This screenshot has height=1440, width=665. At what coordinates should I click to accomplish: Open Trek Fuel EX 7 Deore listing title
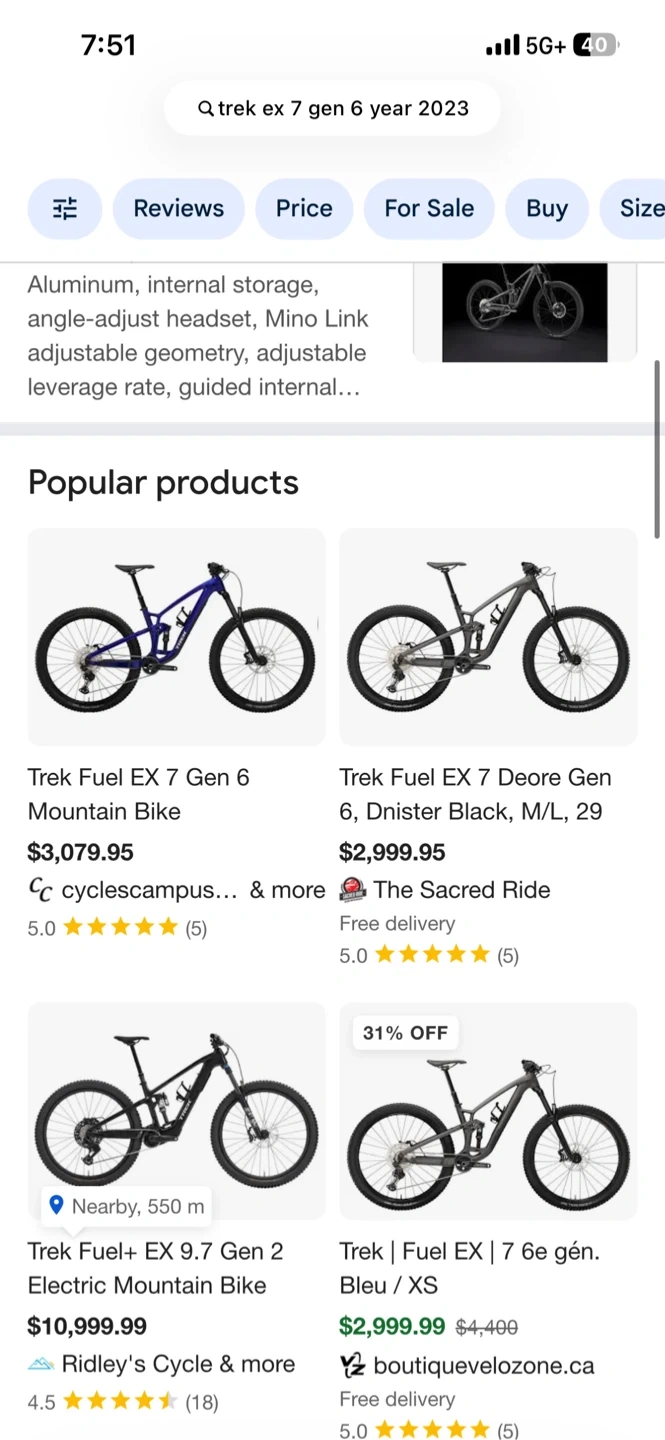[x=475, y=794]
